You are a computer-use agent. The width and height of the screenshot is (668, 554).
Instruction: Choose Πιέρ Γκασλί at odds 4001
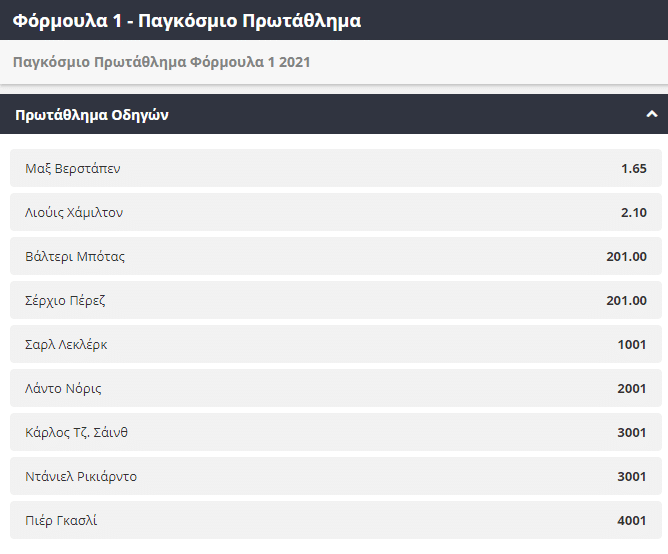(x=335, y=520)
